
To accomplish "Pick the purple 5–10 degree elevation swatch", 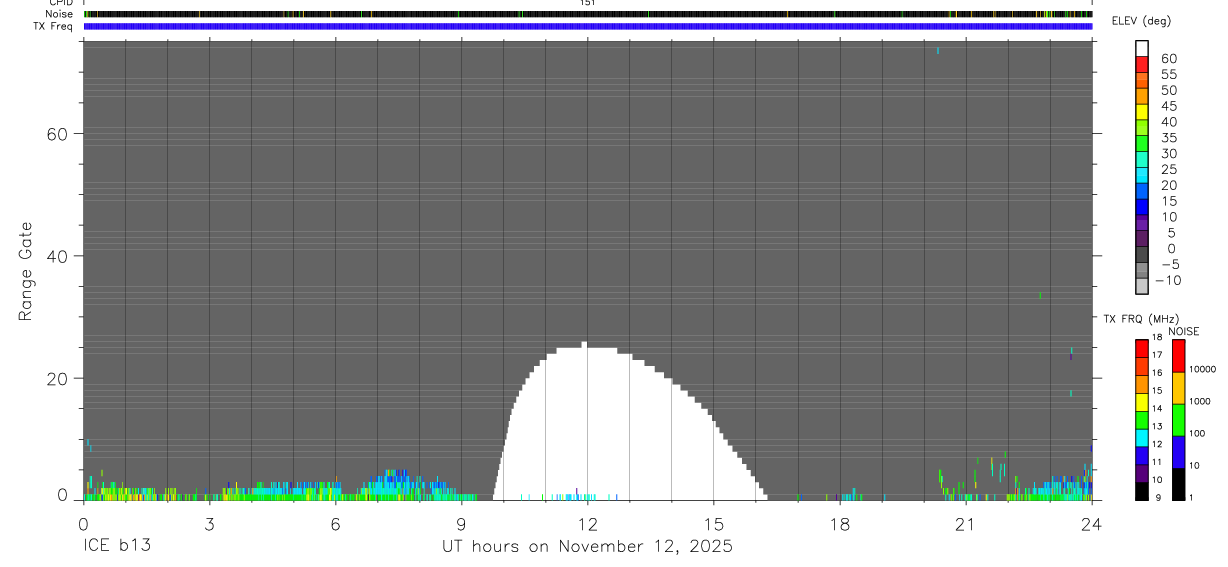I will [x=1142, y=224].
